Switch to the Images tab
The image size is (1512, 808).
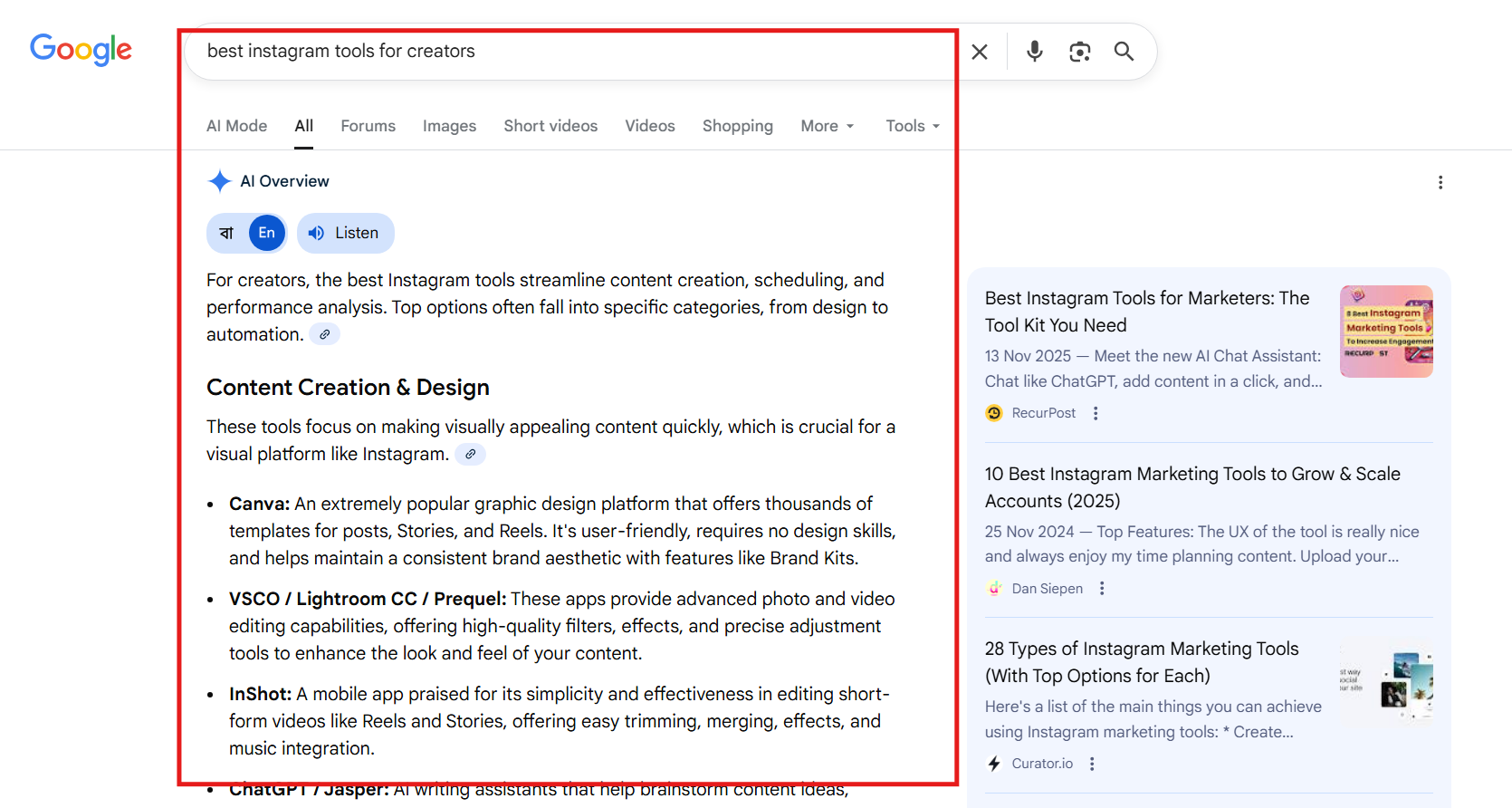click(x=449, y=126)
